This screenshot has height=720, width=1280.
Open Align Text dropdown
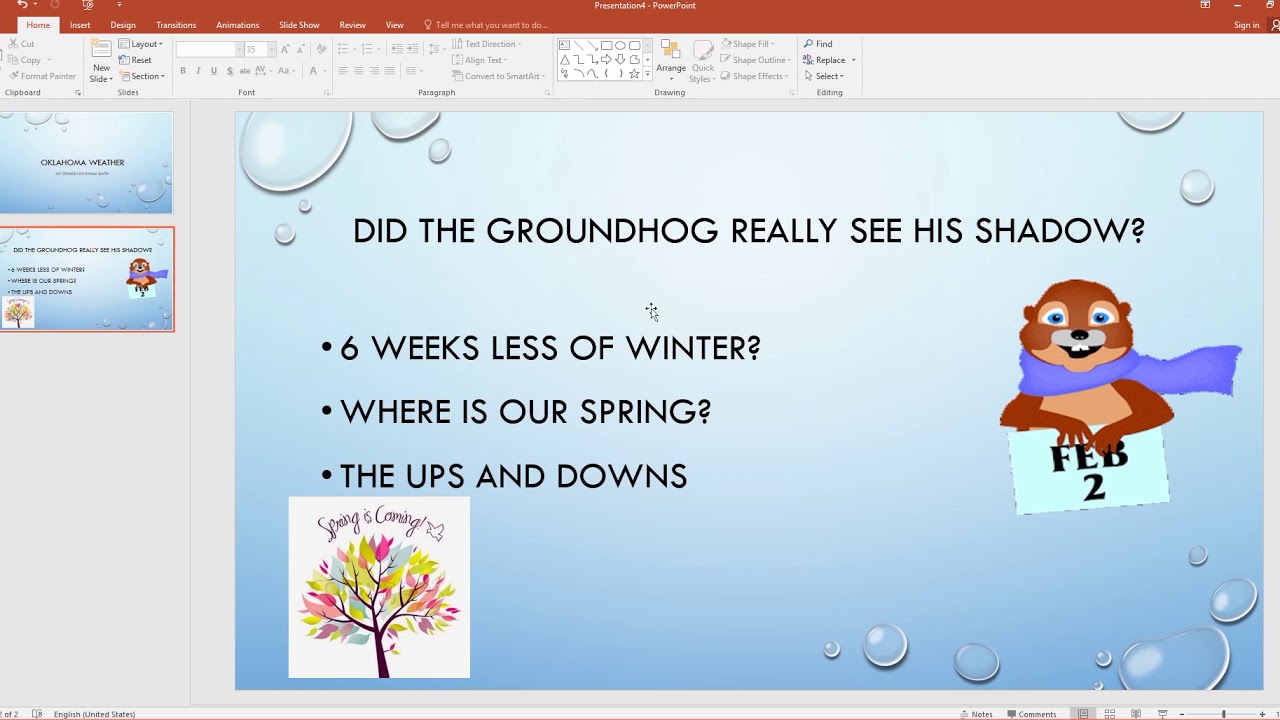tap(480, 60)
